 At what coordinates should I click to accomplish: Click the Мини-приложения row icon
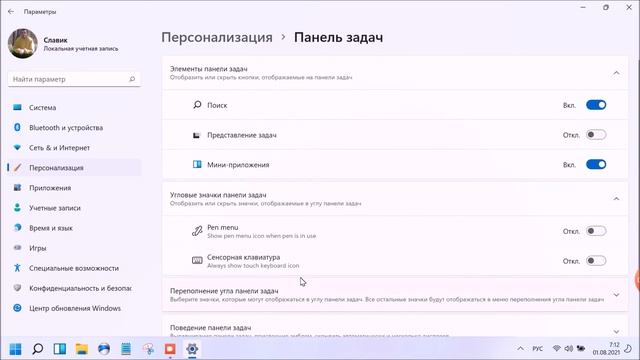click(x=197, y=164)
